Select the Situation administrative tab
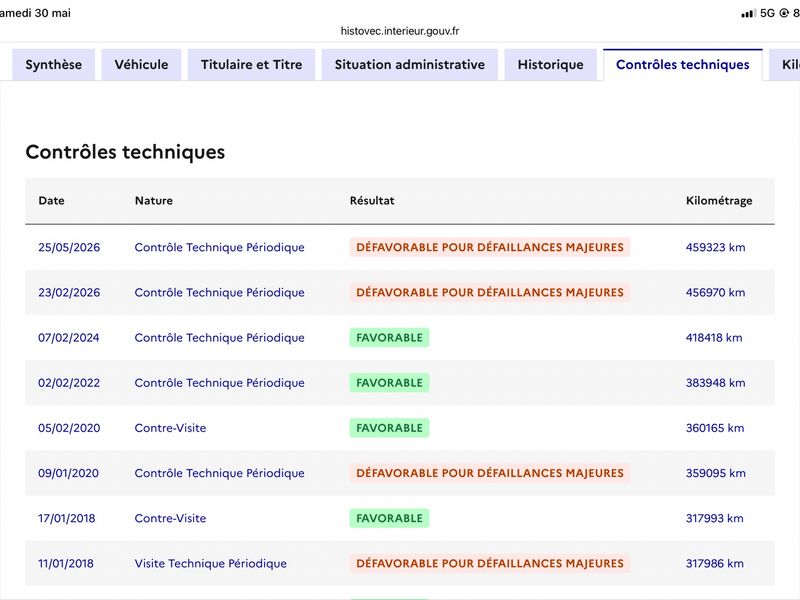The width and height of the screenshot is (800, 600). pyautogui.click(x=410, y=65)
